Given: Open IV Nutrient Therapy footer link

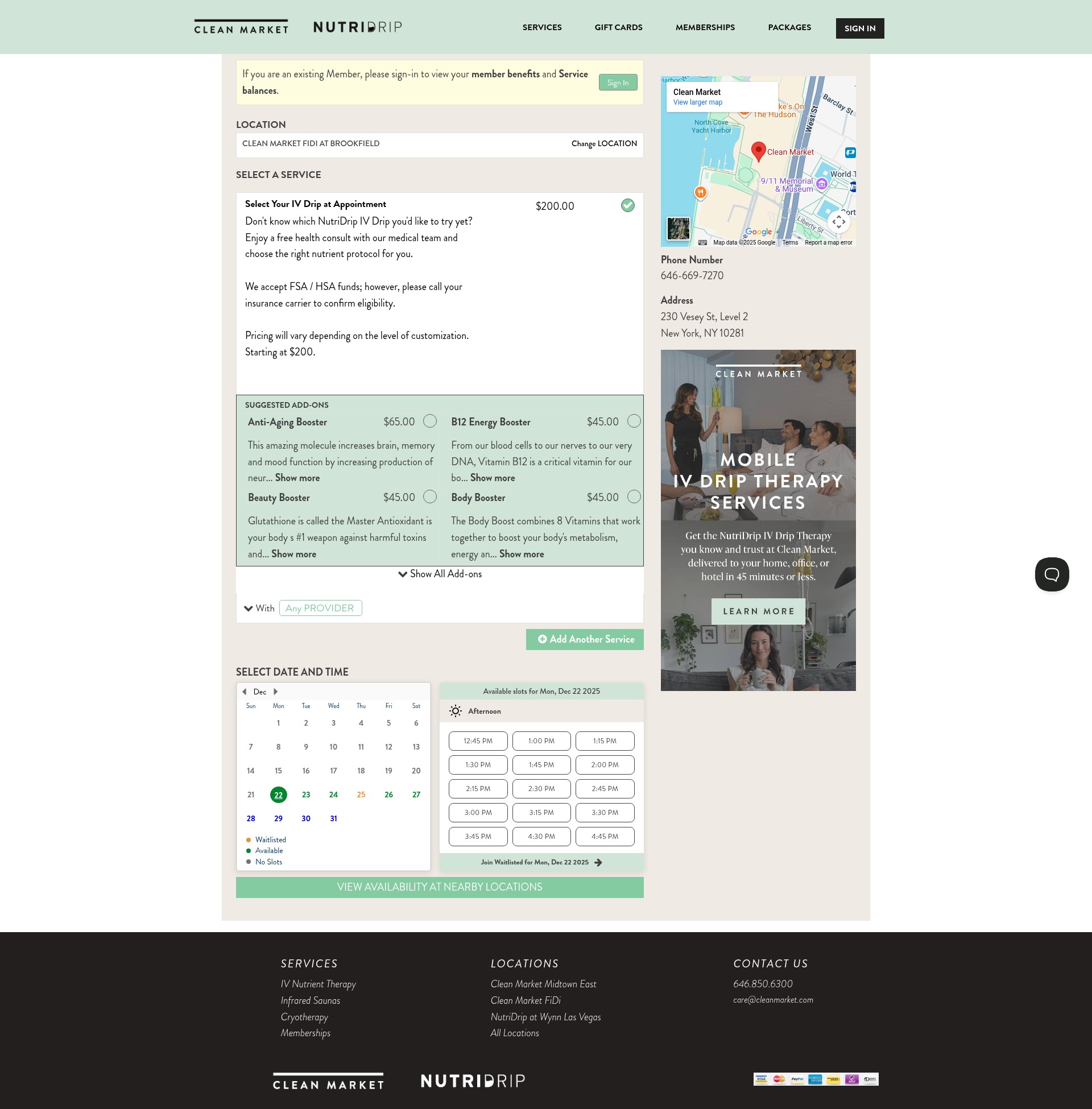Looking at the screenshot, I should pos(318,984).
